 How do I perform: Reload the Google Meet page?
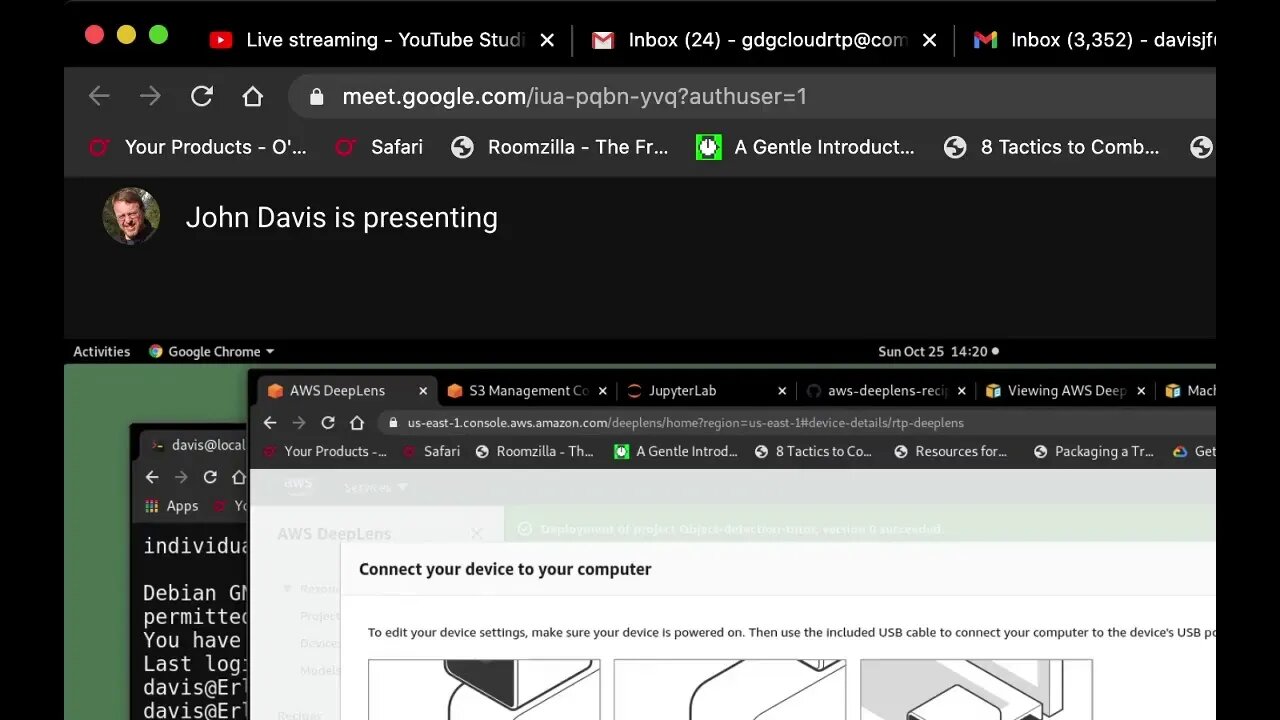coord(202,96)
